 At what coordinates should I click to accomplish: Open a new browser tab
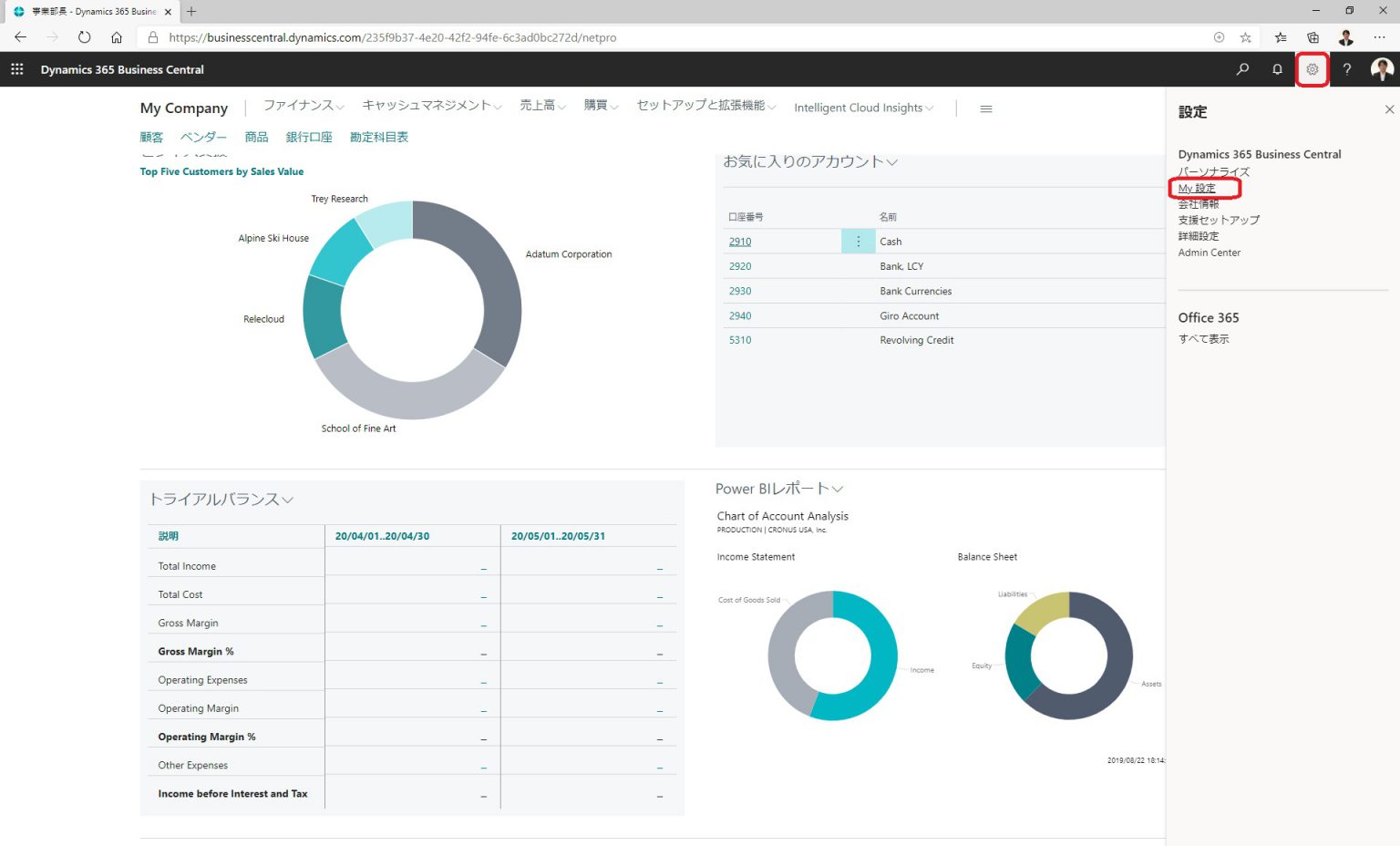pyautogui.click(x=191, y=12)
